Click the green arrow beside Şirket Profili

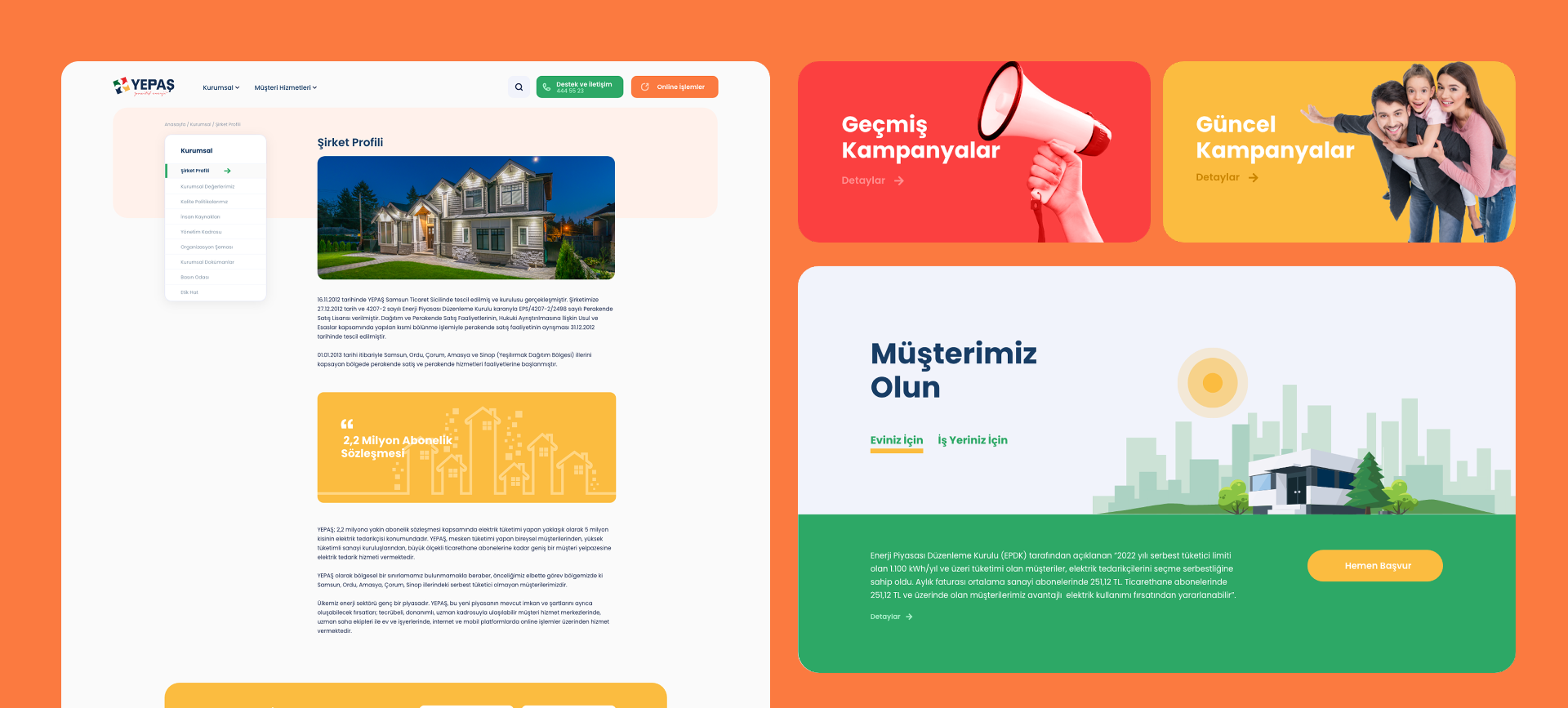tap(227, 171)
